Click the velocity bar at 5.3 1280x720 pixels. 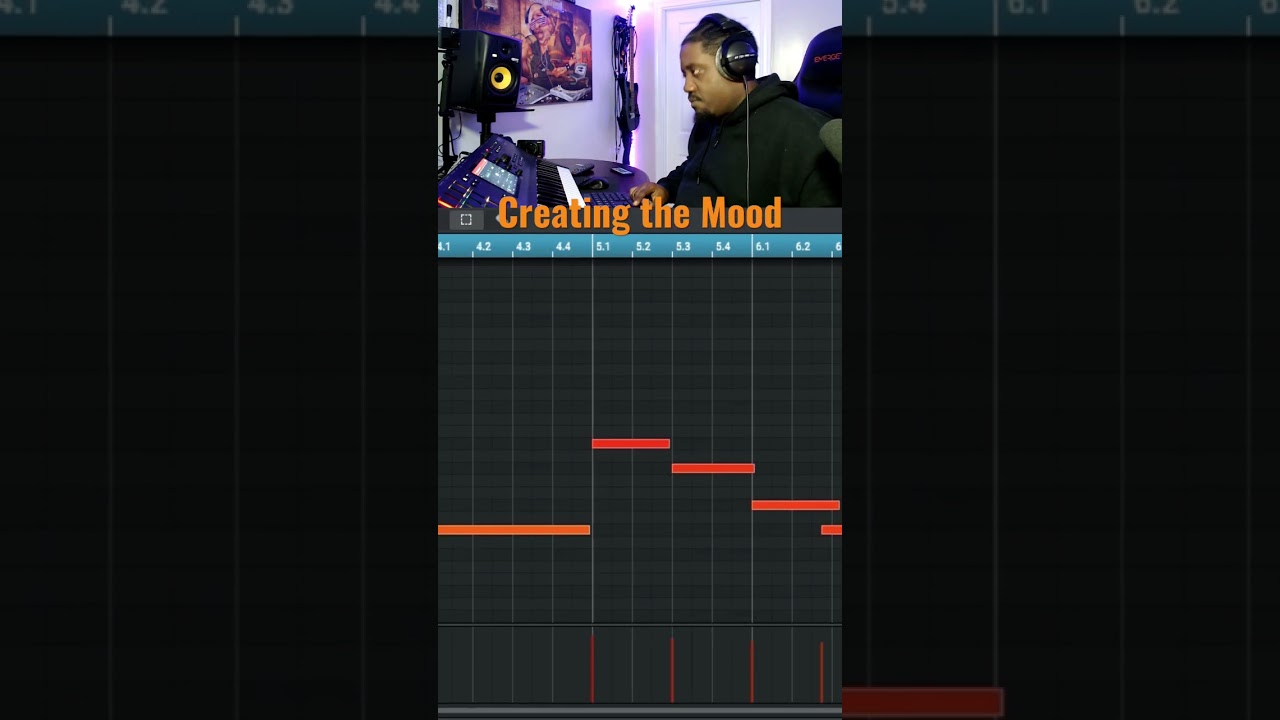(x=672, y=670)
